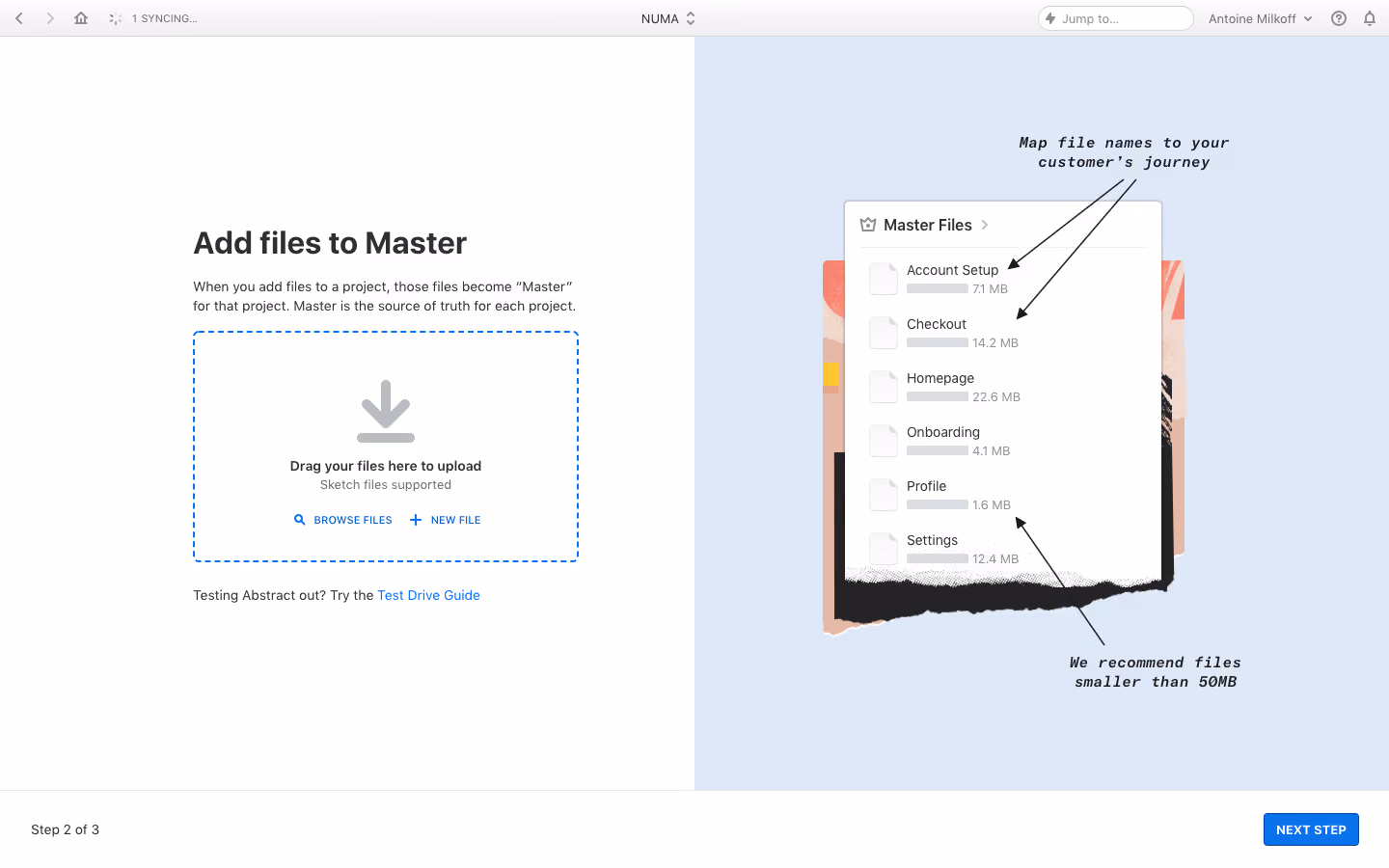Click the Homepage file name
This screenshot has height=868, width=1389.
coord(940,378)
